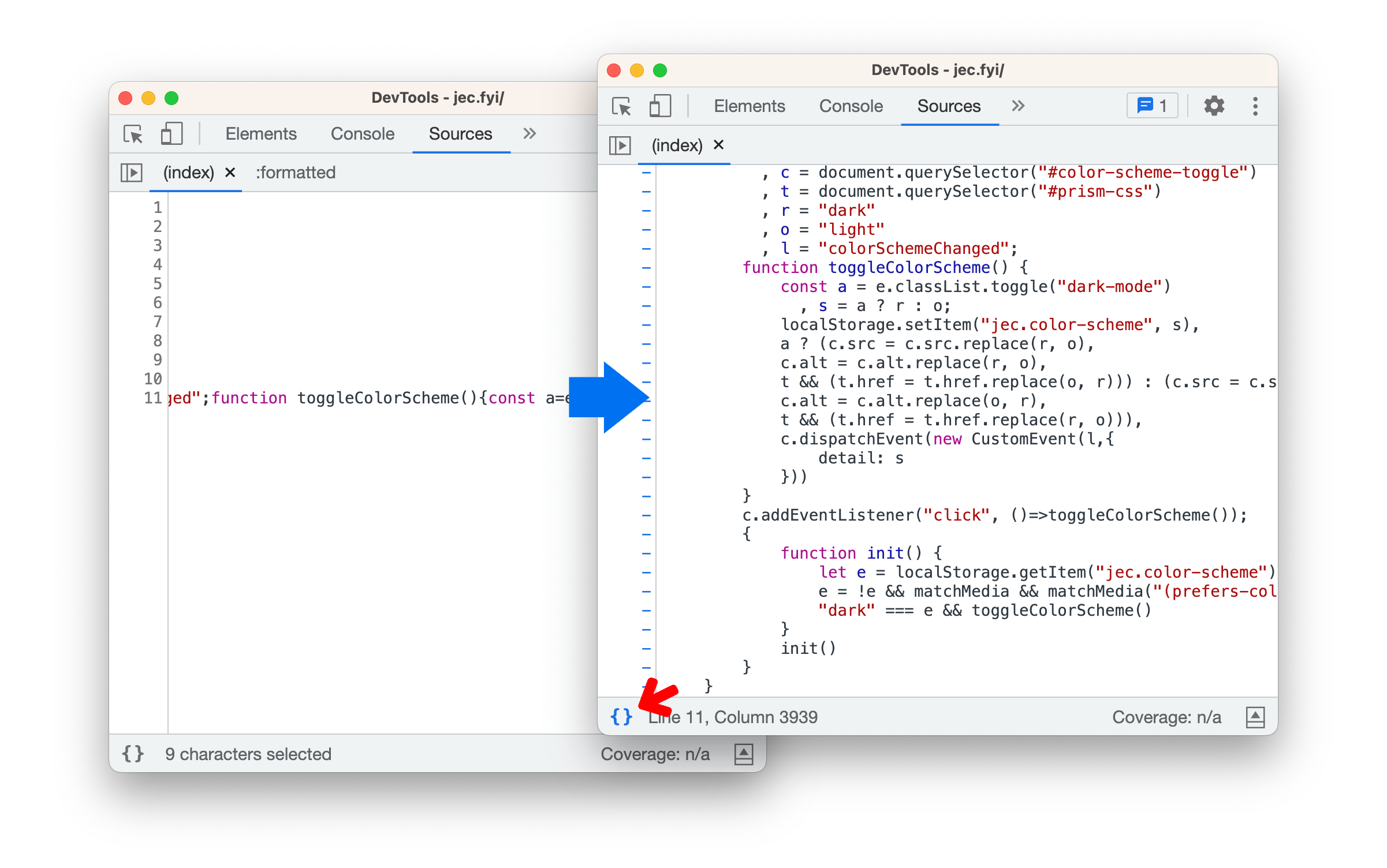Expand the more panels chevron on right DevTools
Image resolution: width=1387 pixels, height=868 pixels.
pos(1014,105)
